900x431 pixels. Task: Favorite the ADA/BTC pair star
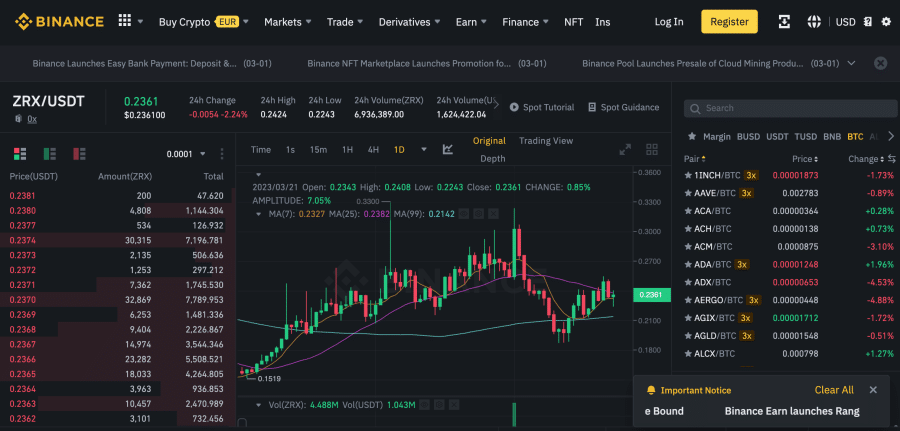pyautogui.click(x=688, y=265)
